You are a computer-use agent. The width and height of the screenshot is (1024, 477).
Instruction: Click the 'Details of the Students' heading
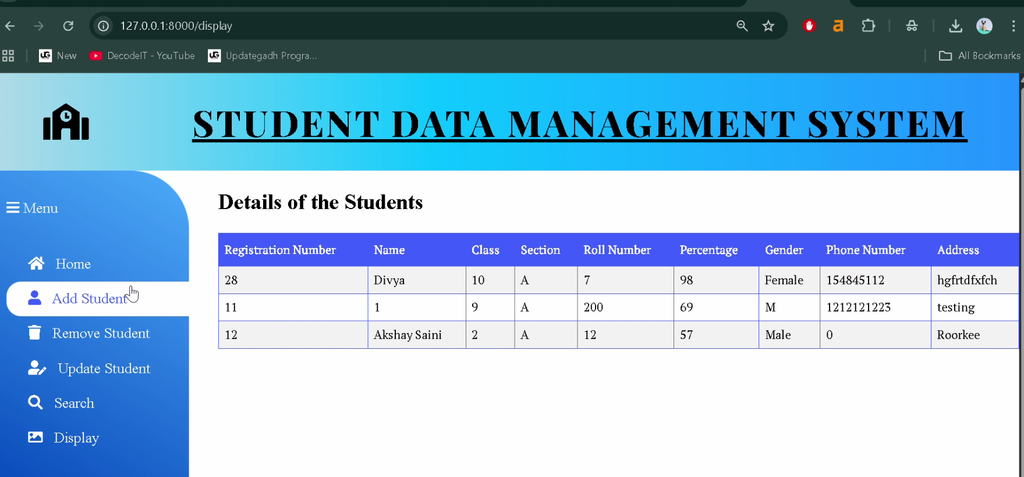pyautogui.click(x=320, y=202)
